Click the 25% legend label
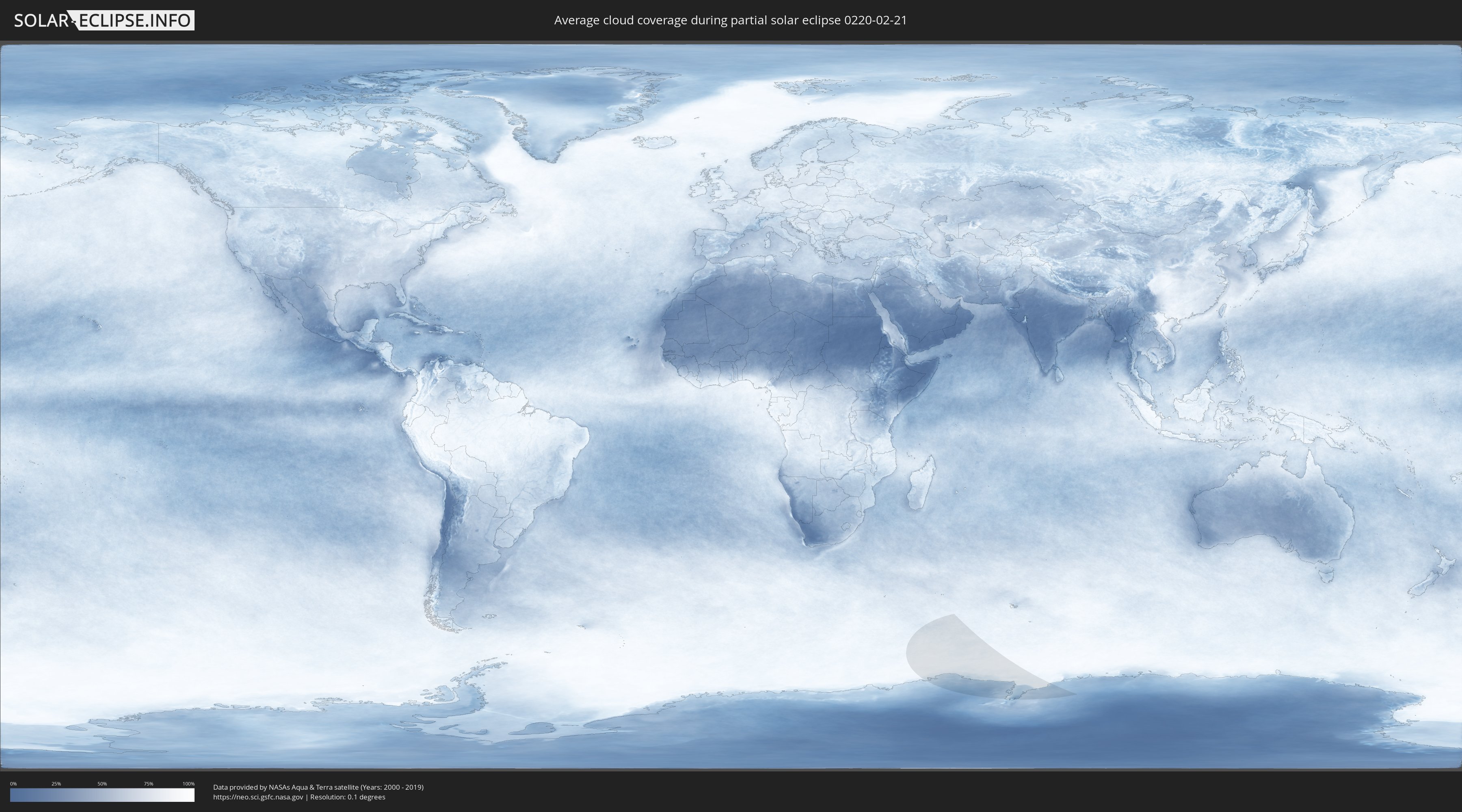 coord(56,784)
